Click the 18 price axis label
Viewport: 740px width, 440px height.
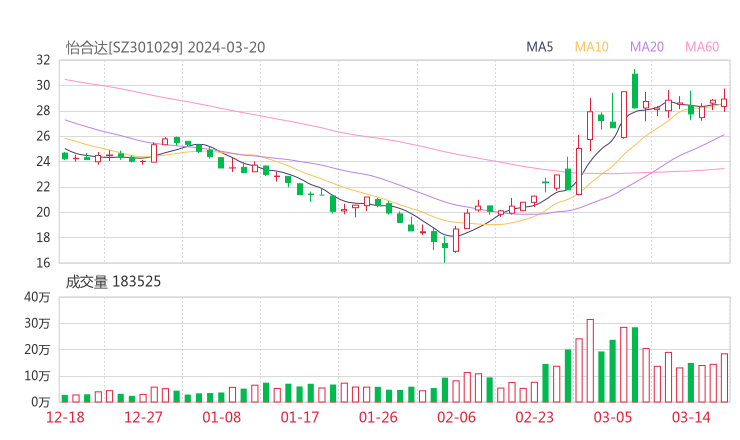(x=43, y=237)
